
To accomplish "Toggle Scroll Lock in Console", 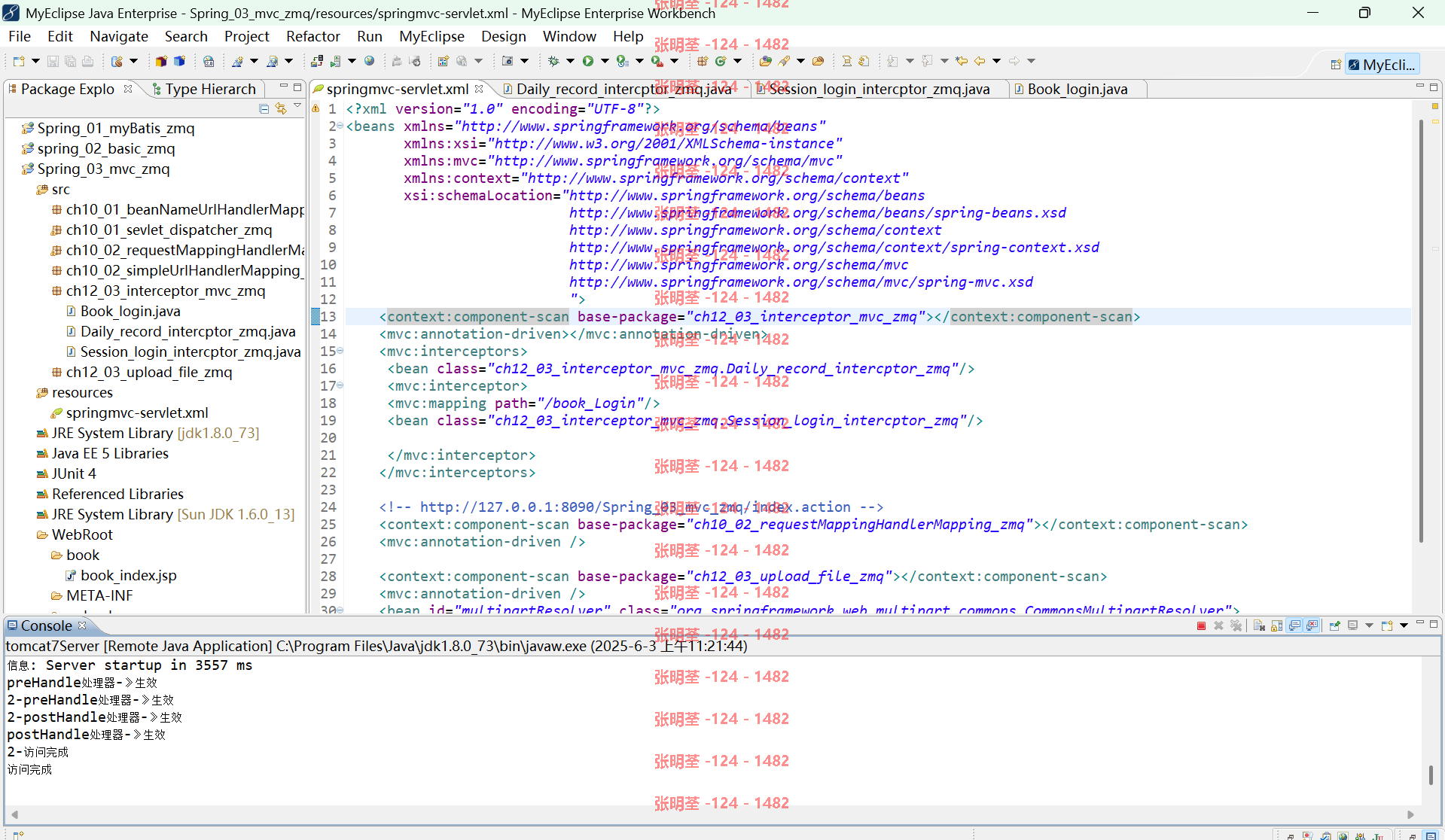I will point(1276,626).
